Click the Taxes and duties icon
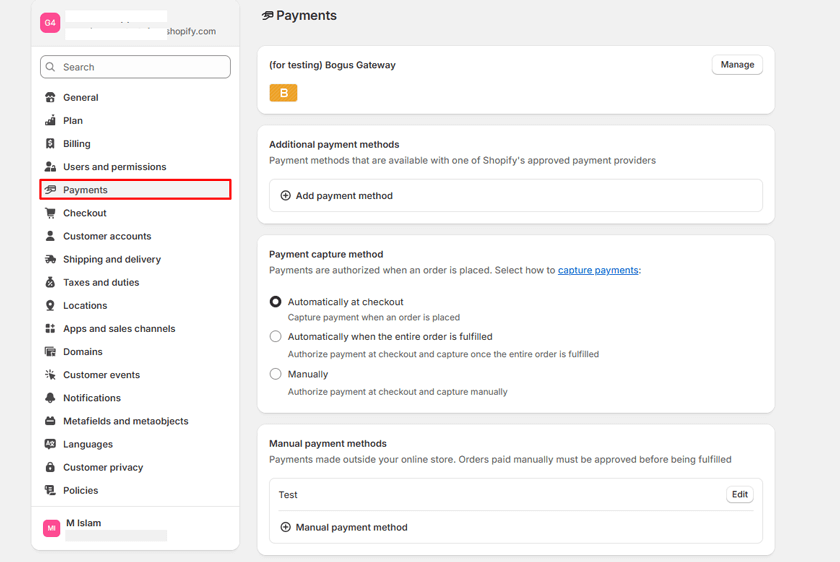Viewport: 840px width, 562px height. pos(50,282)
